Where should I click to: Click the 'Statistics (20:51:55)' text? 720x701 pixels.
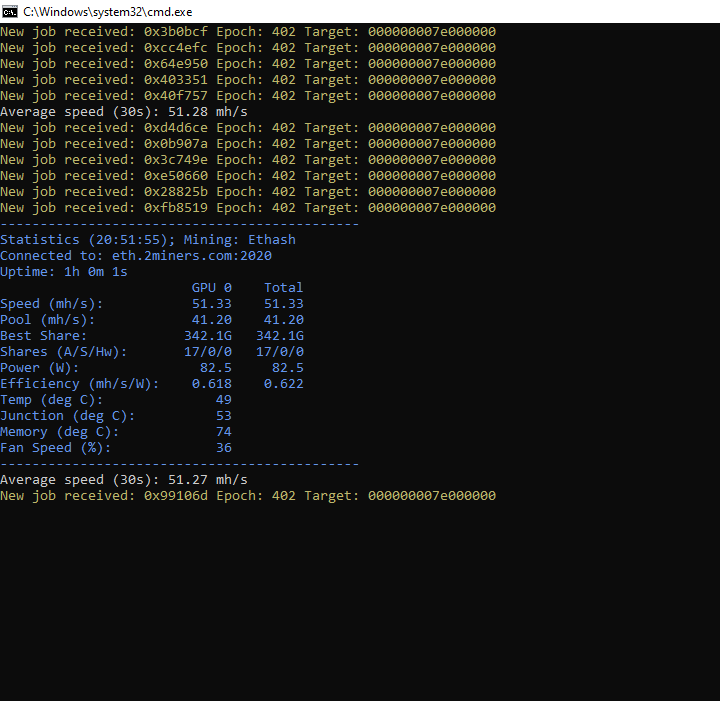(x=86, y=240)
